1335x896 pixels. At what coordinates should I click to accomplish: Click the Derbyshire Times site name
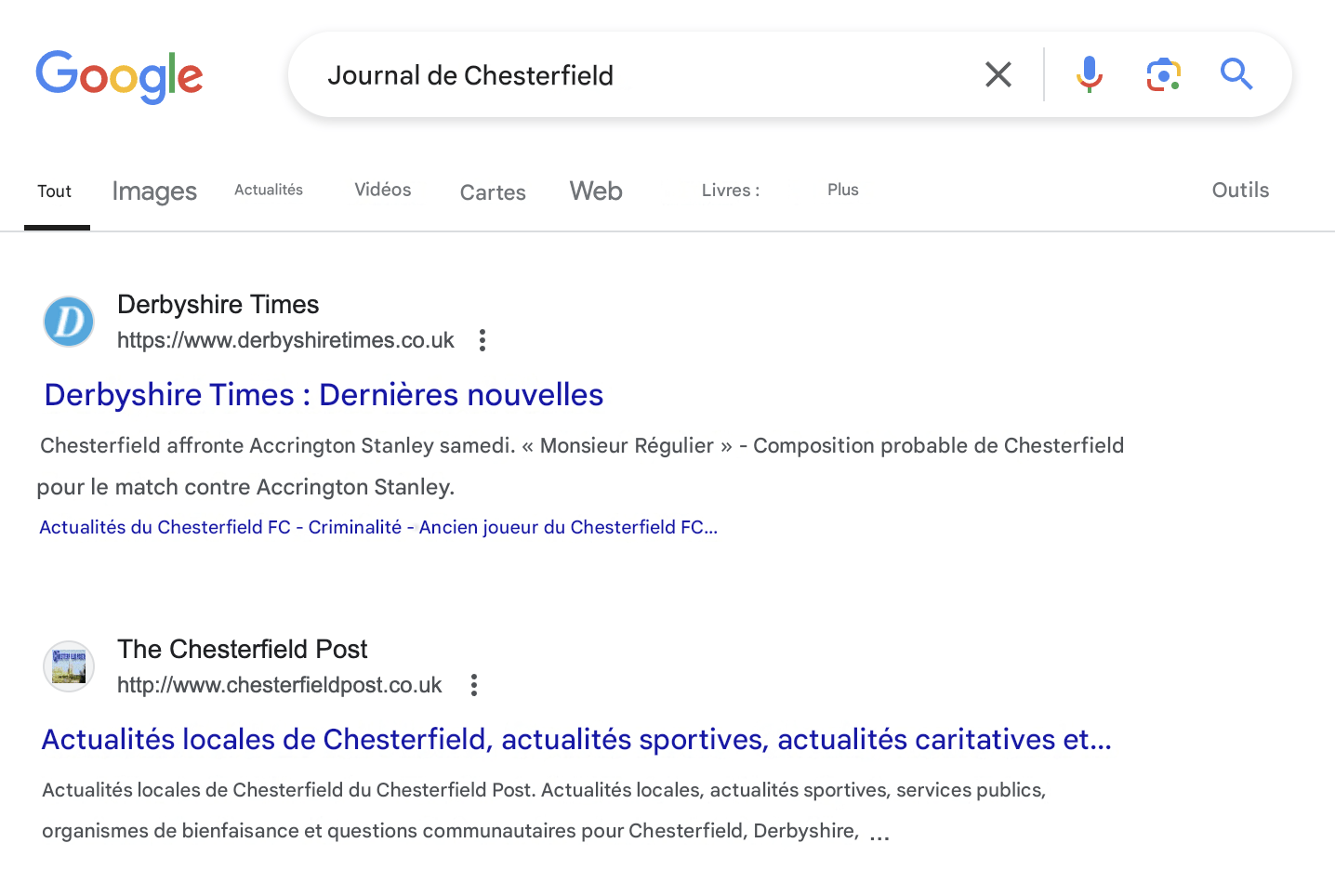pyautogui.click(x=218, y=305)
